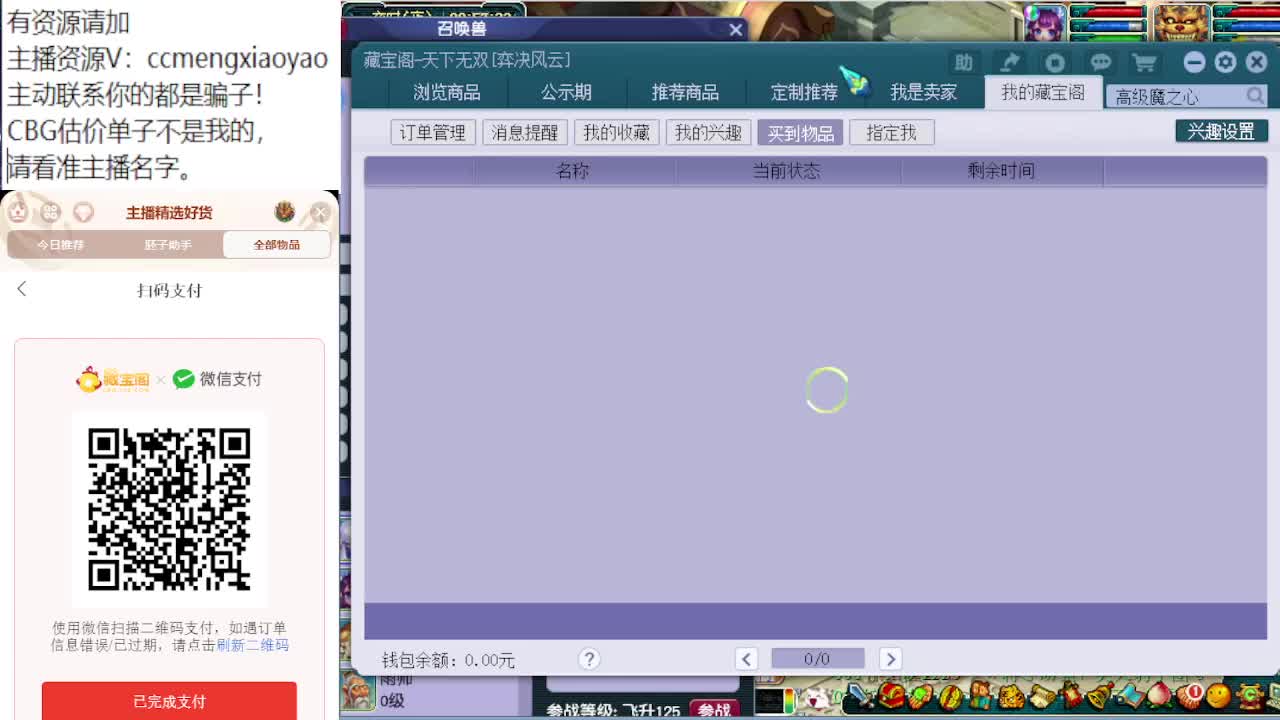
Task: Switch to 我是卖家 tab
Action: coord(924,93)
